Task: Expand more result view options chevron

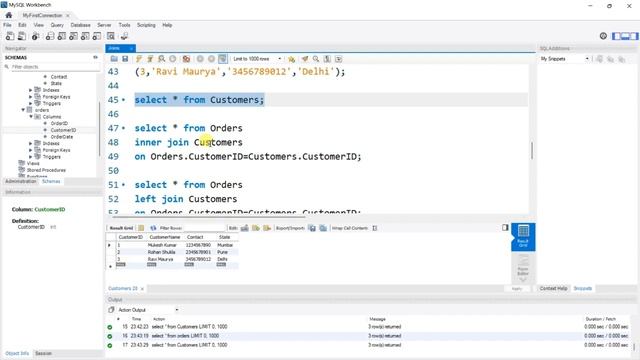Action: pos(523,280)
